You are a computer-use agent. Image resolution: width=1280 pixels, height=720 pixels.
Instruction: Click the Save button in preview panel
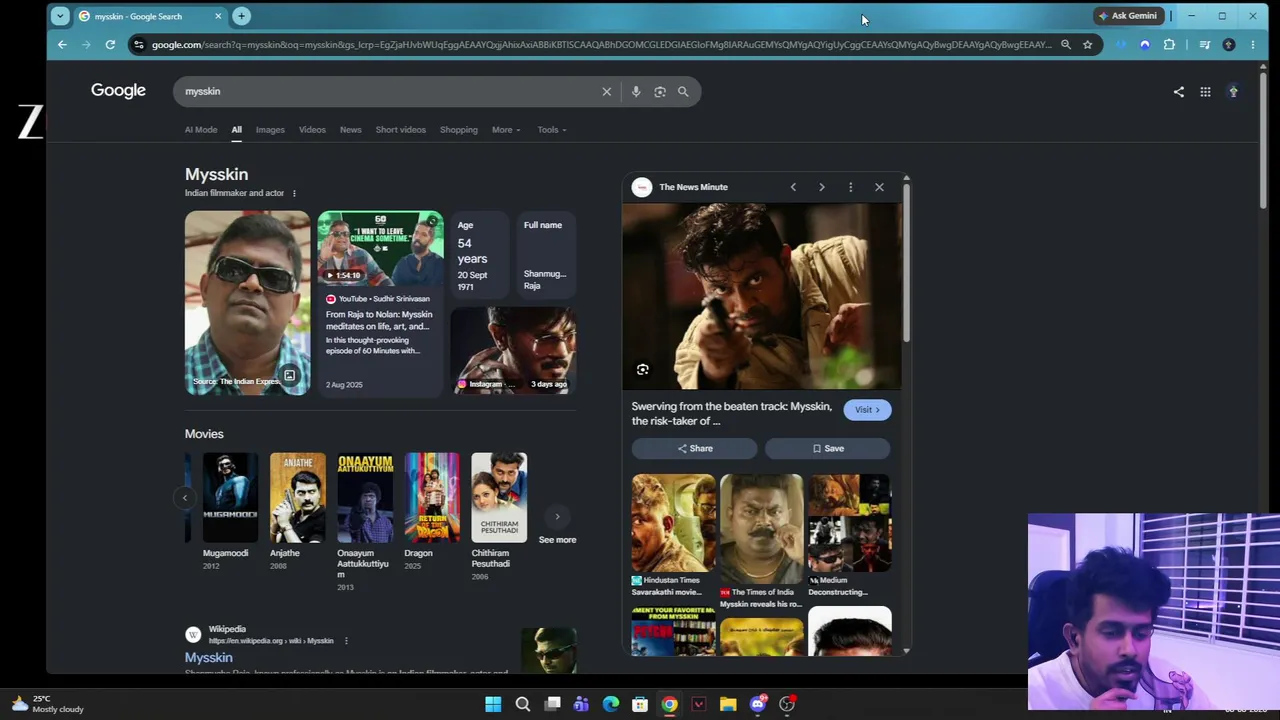828,449
